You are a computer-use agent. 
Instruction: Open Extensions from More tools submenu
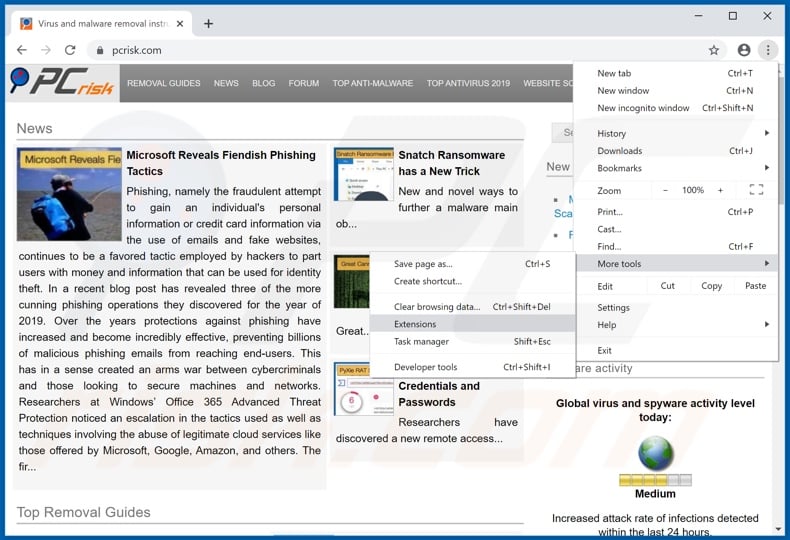click(472, 324)
